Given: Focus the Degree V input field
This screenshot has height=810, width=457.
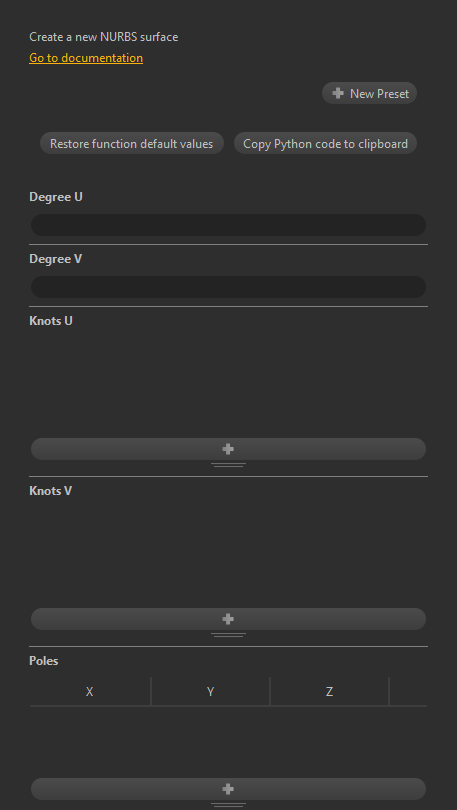Looking at the screenshot, I should click(x=228, y=287).
